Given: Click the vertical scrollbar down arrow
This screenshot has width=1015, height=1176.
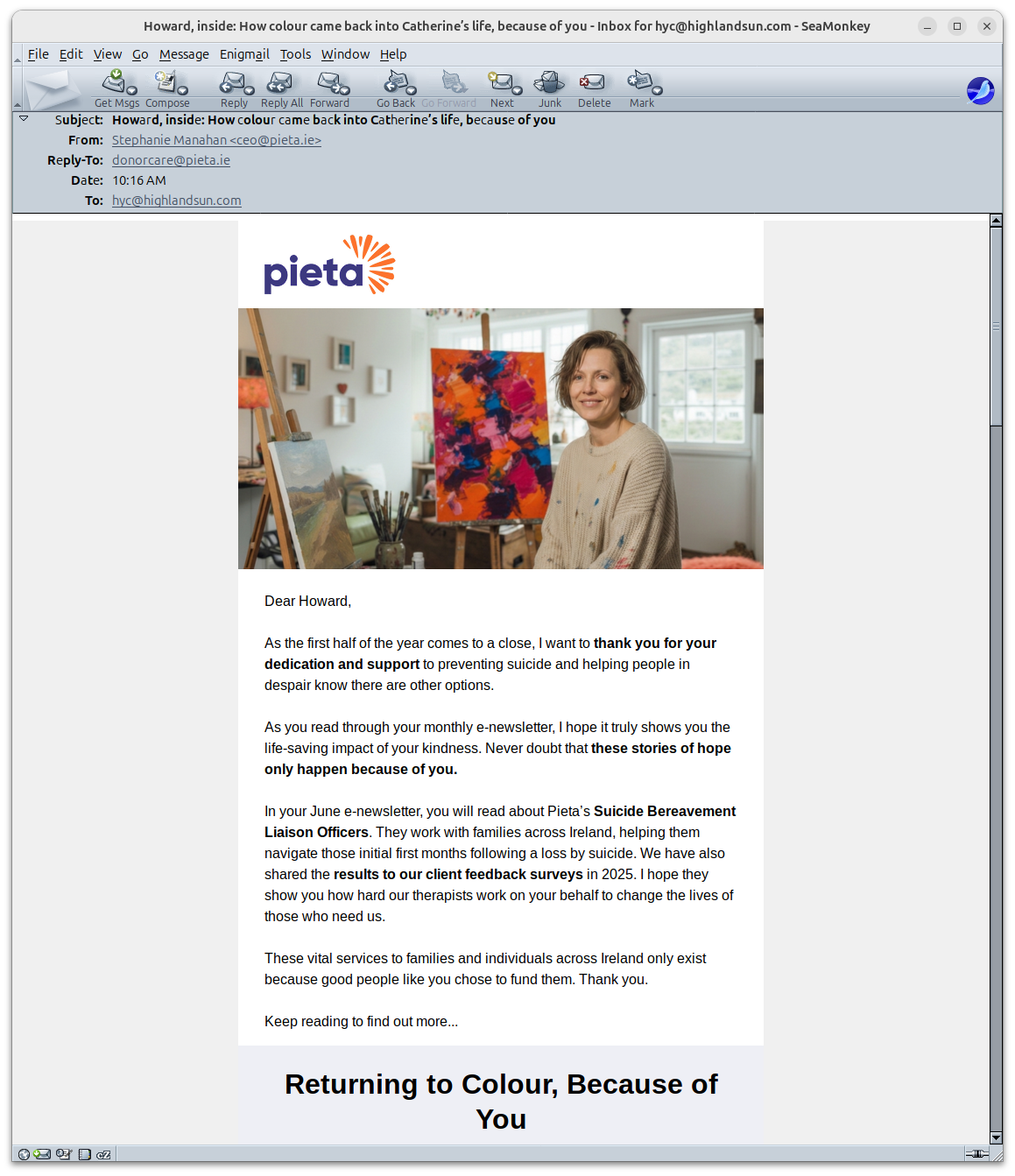Looking at the screenshot, I should tap(996, 1137).
